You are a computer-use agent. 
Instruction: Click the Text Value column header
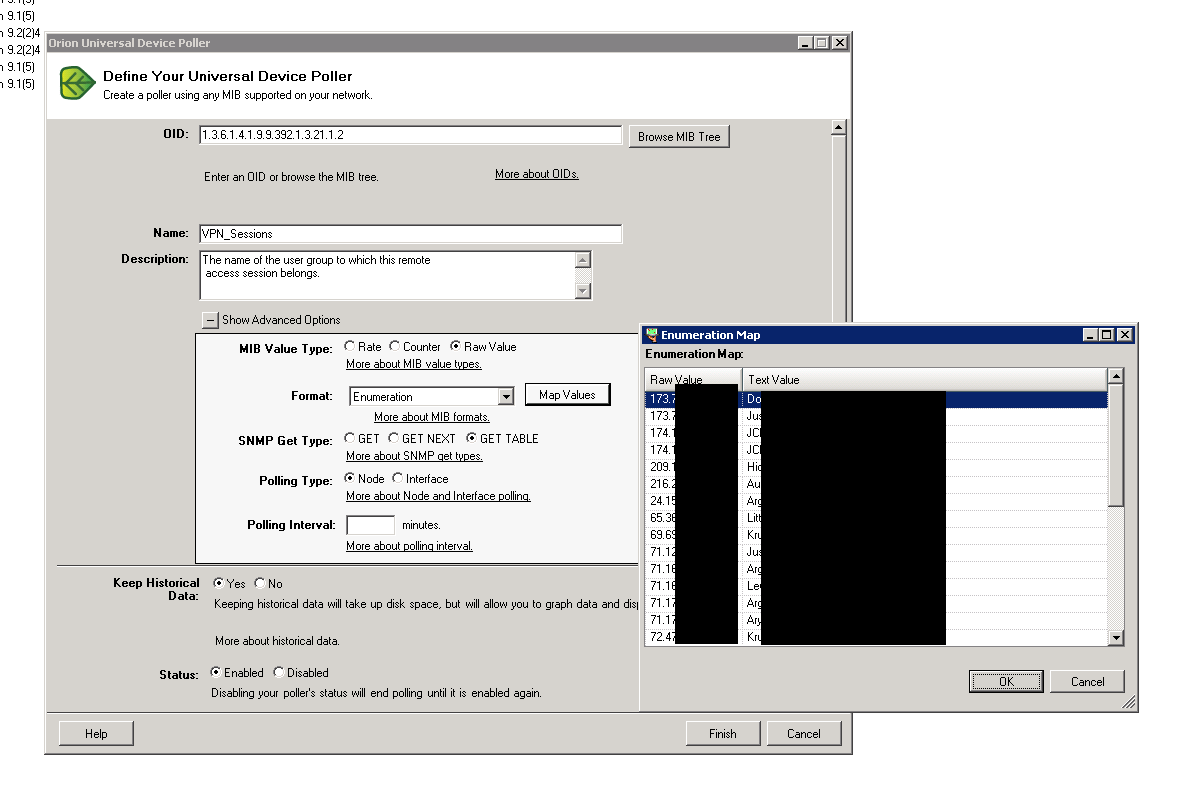924,379
